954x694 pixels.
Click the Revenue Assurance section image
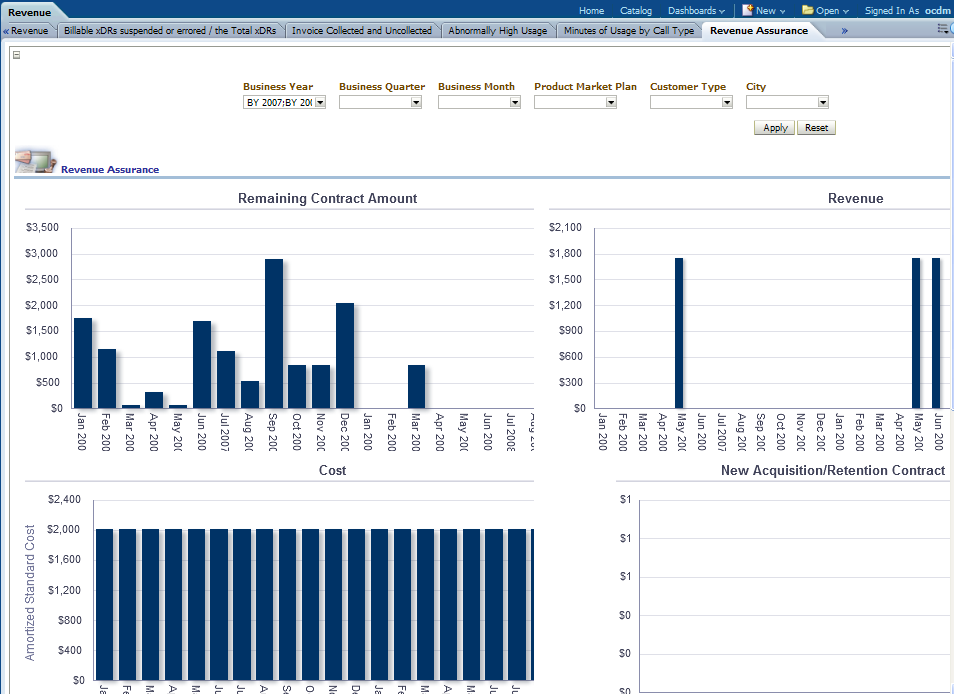pyautogui.click(x=35, y=161)
